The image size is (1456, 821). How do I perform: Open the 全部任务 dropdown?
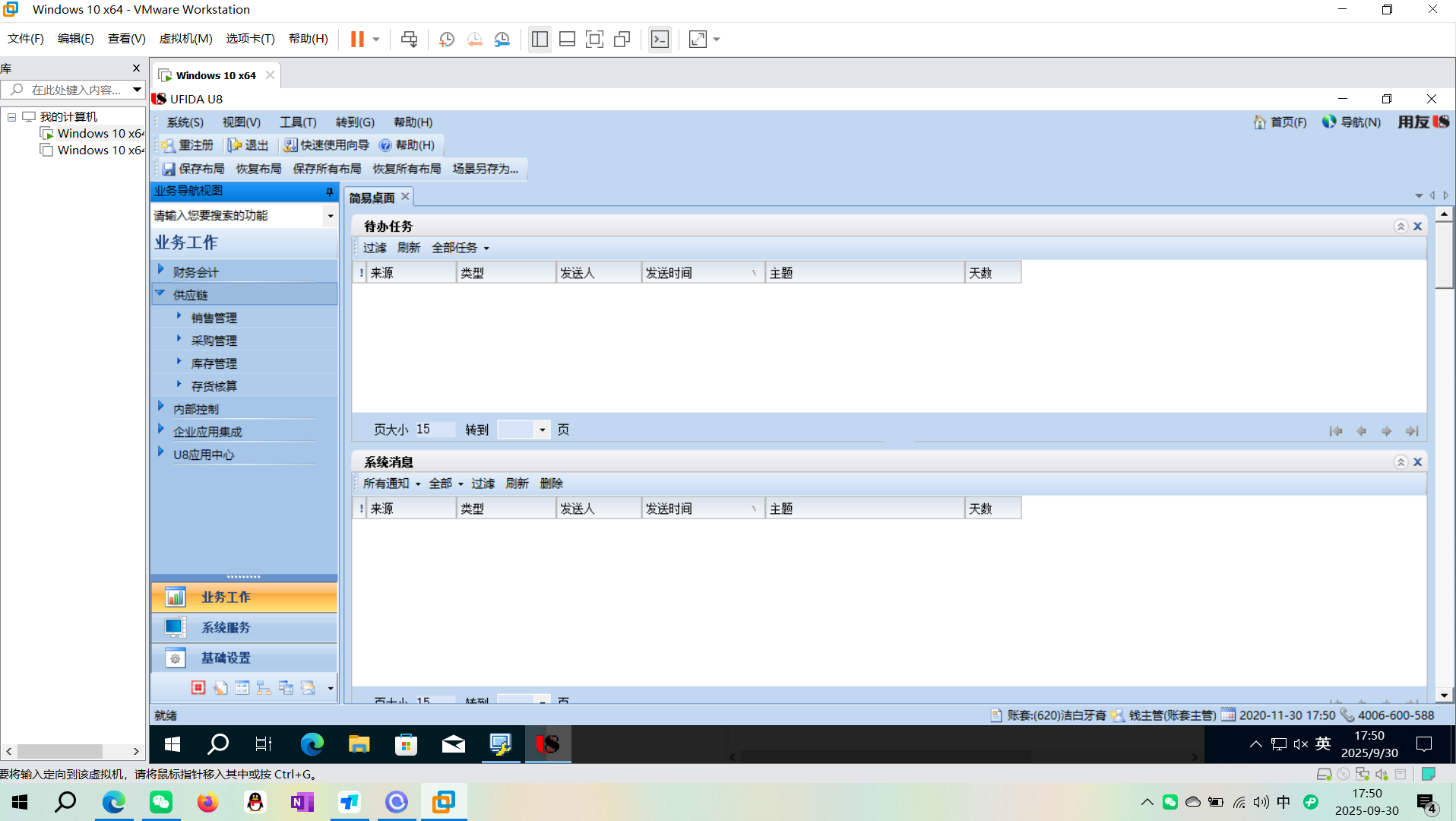click(461, 249)
